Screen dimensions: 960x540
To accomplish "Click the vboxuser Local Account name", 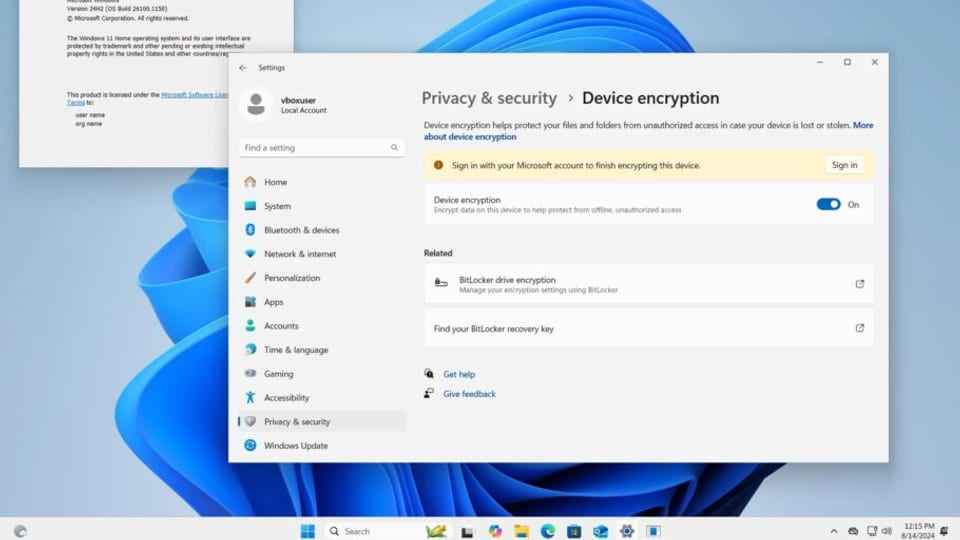I will click(304, 105).
